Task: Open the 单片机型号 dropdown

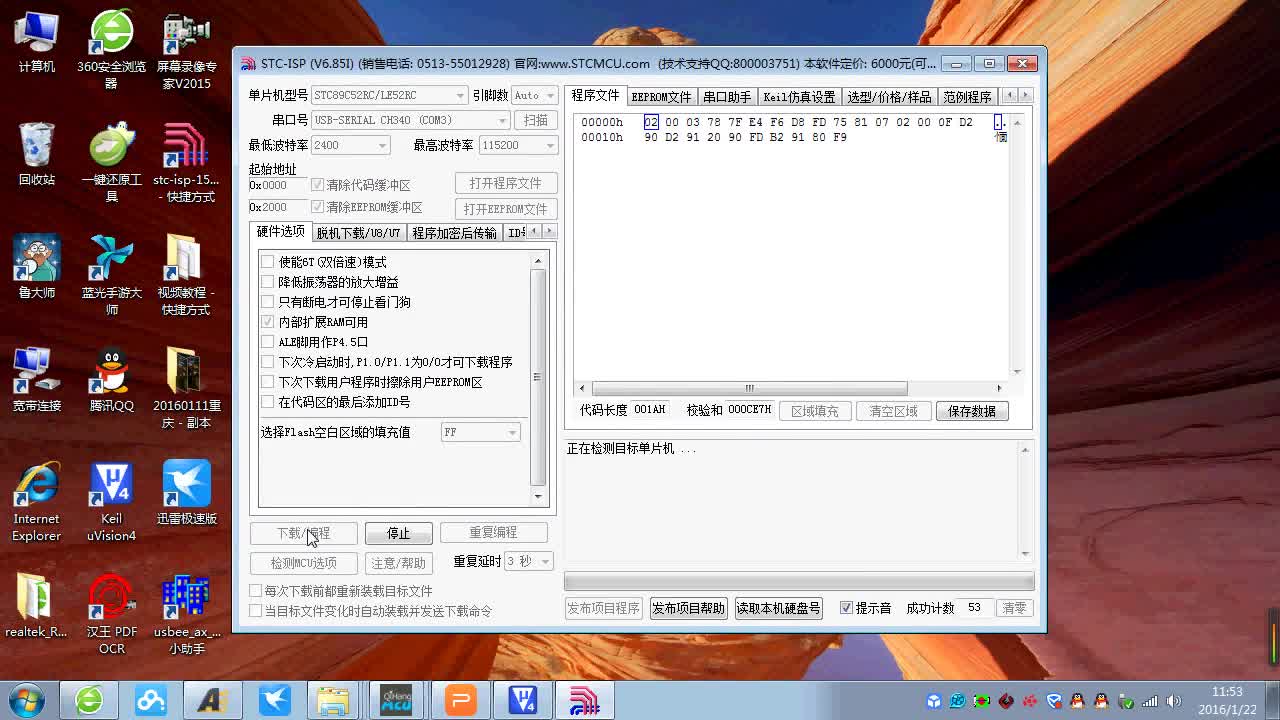Action: 389,95
